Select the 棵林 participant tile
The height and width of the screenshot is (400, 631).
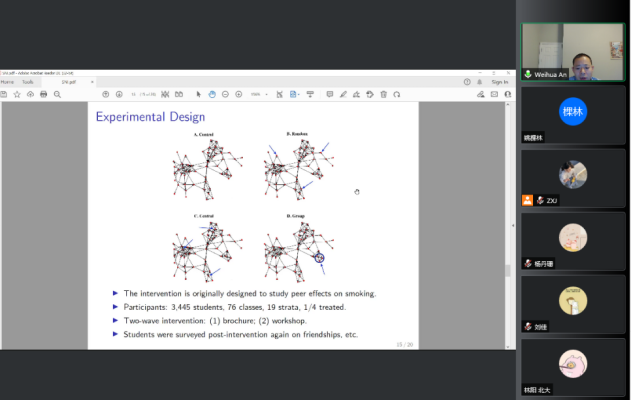click(x=573, y=115)
